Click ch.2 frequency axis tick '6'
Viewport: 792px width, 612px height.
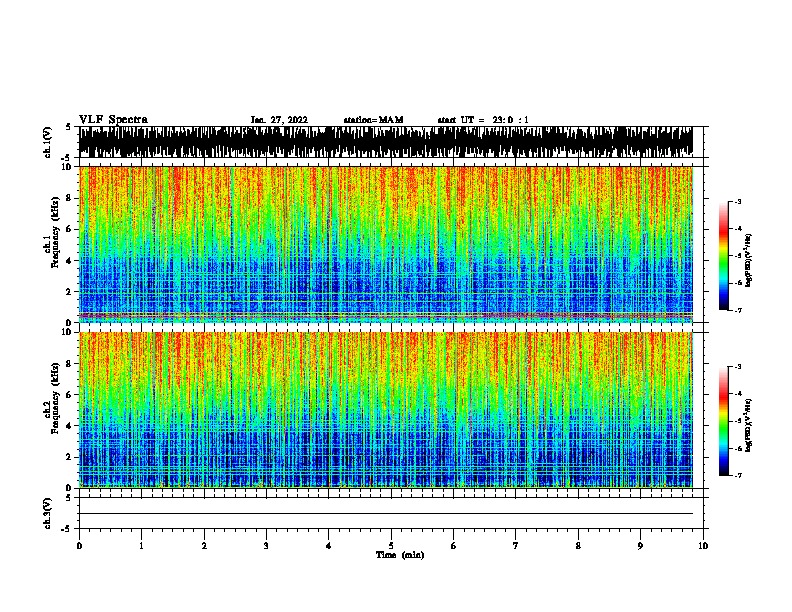pos(69,394)
